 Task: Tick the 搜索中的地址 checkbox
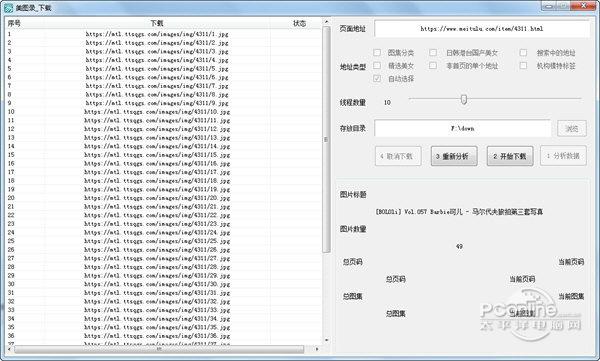tap(523, 52)
